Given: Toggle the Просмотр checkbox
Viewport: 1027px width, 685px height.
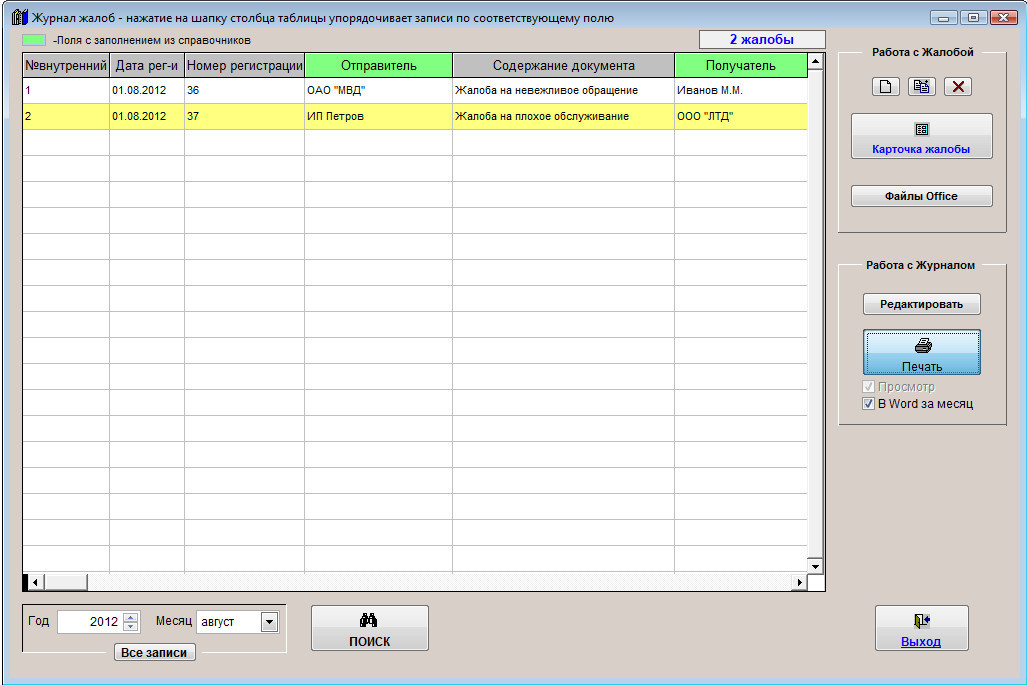Looking at the screenshot, I should click(x=868, y=386).
